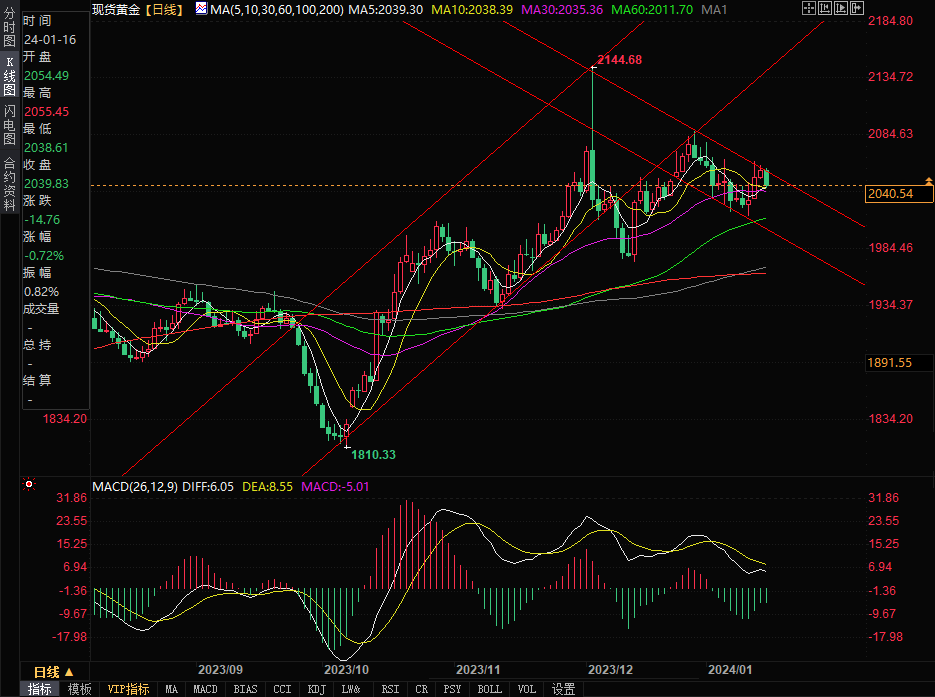Click the orange price tag marker at 2040.54
This screenshot has width=935, height=697.
930,180
